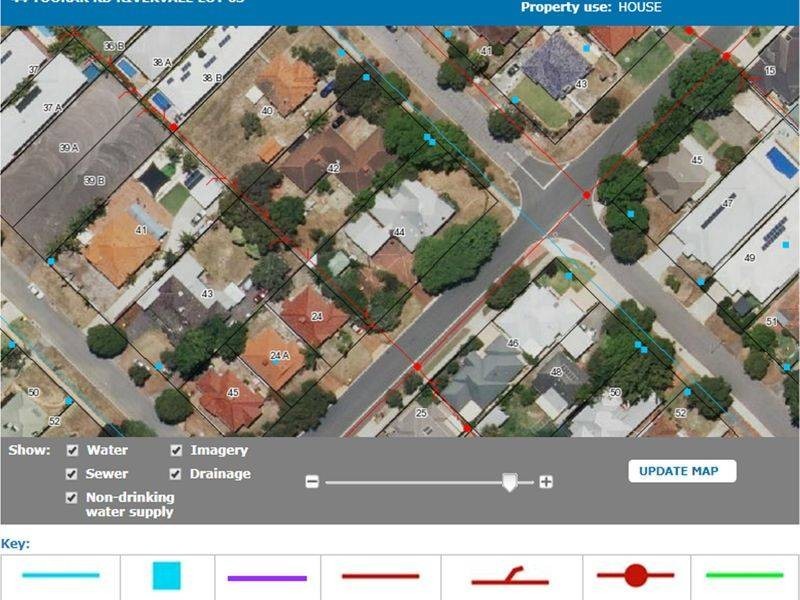Click the red junction line key symbol
800x600 pixels.
510,576
